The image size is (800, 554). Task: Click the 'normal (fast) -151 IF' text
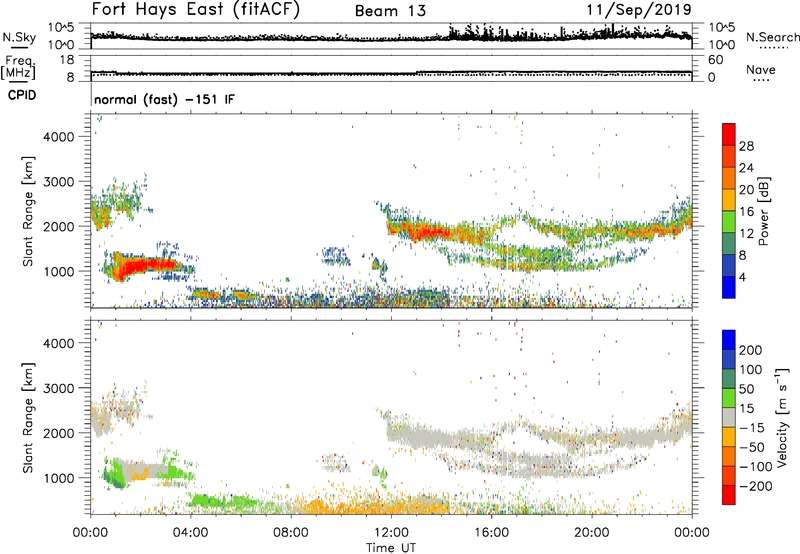(x=164, y=99)
